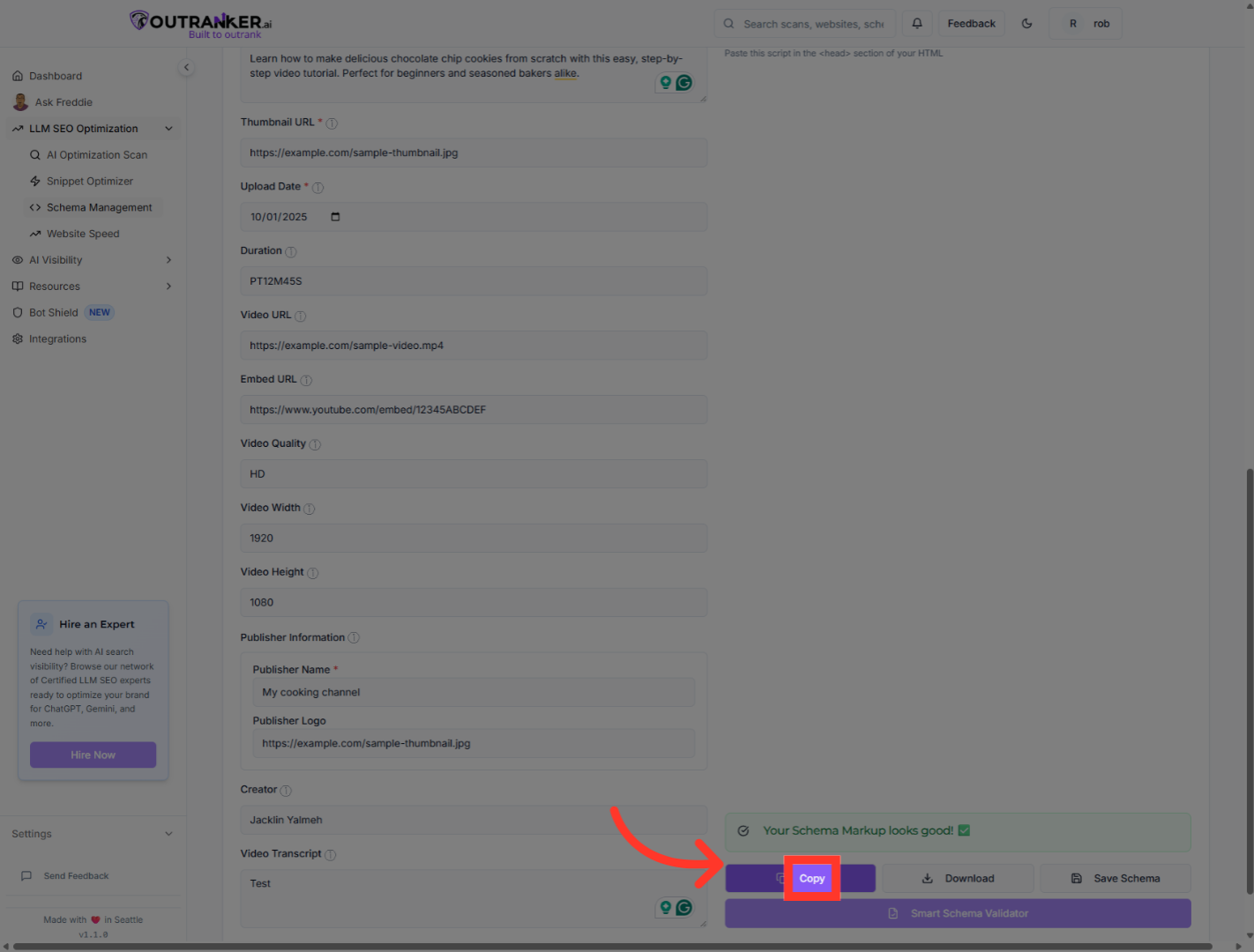Click the Outranker.ai logo

[x=201, y=24]
